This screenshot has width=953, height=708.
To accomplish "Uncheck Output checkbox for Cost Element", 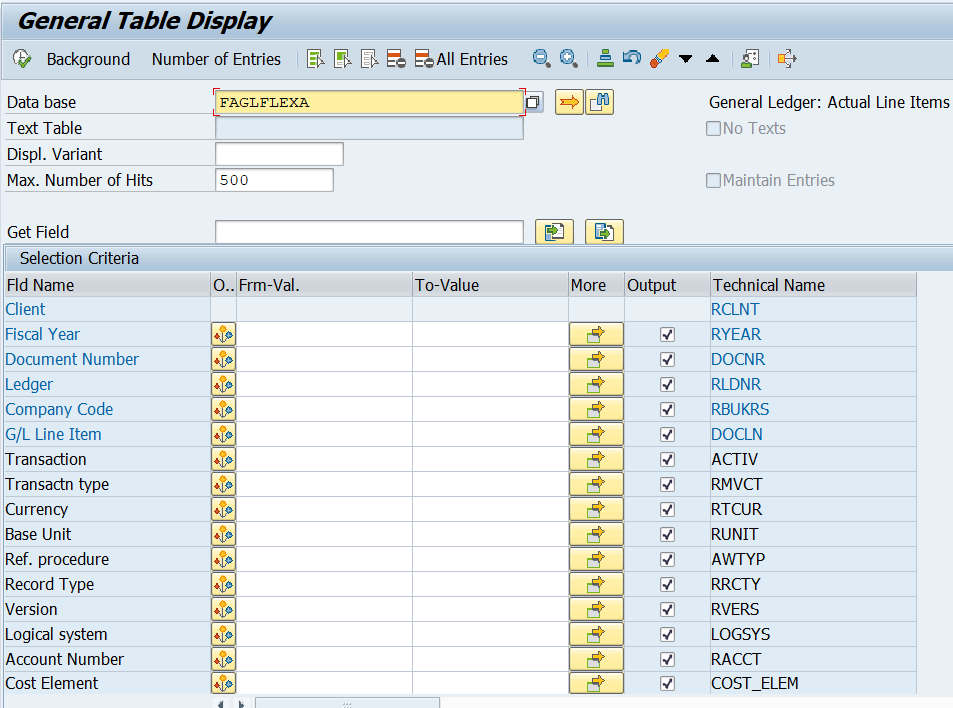I will pos(667,683).
